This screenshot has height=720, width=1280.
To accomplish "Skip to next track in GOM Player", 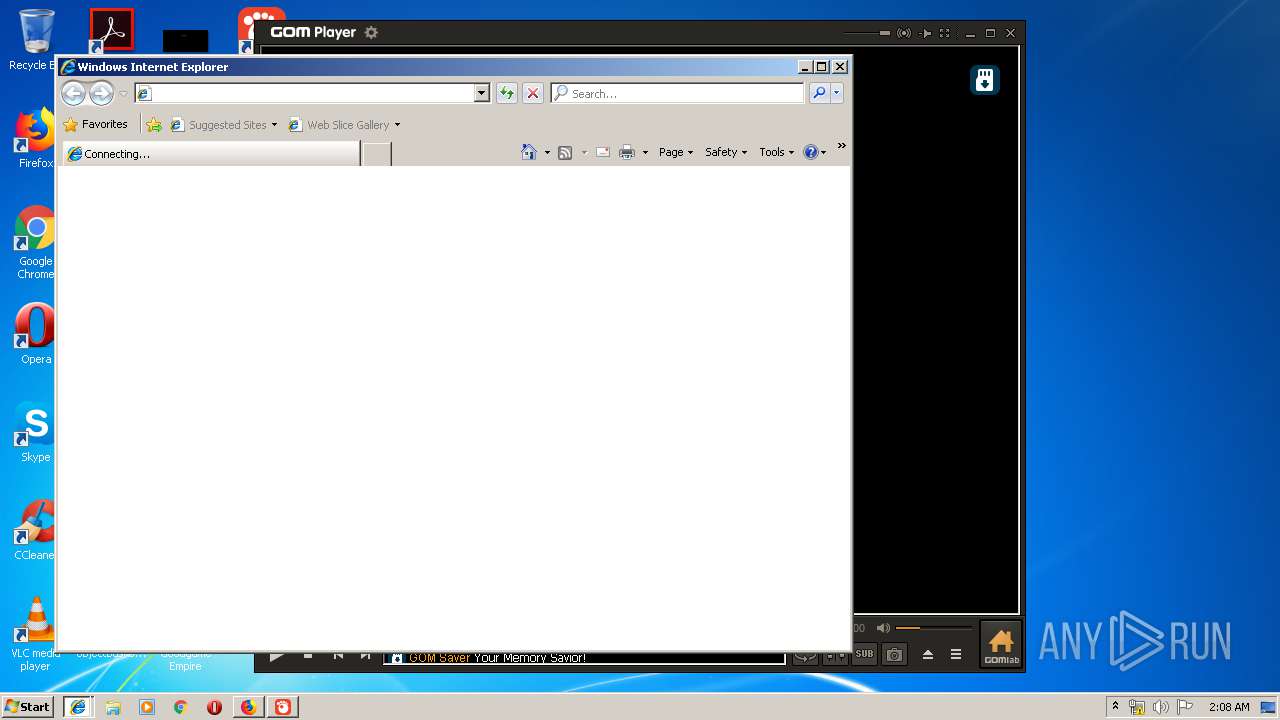I will (x=366, y=657).
